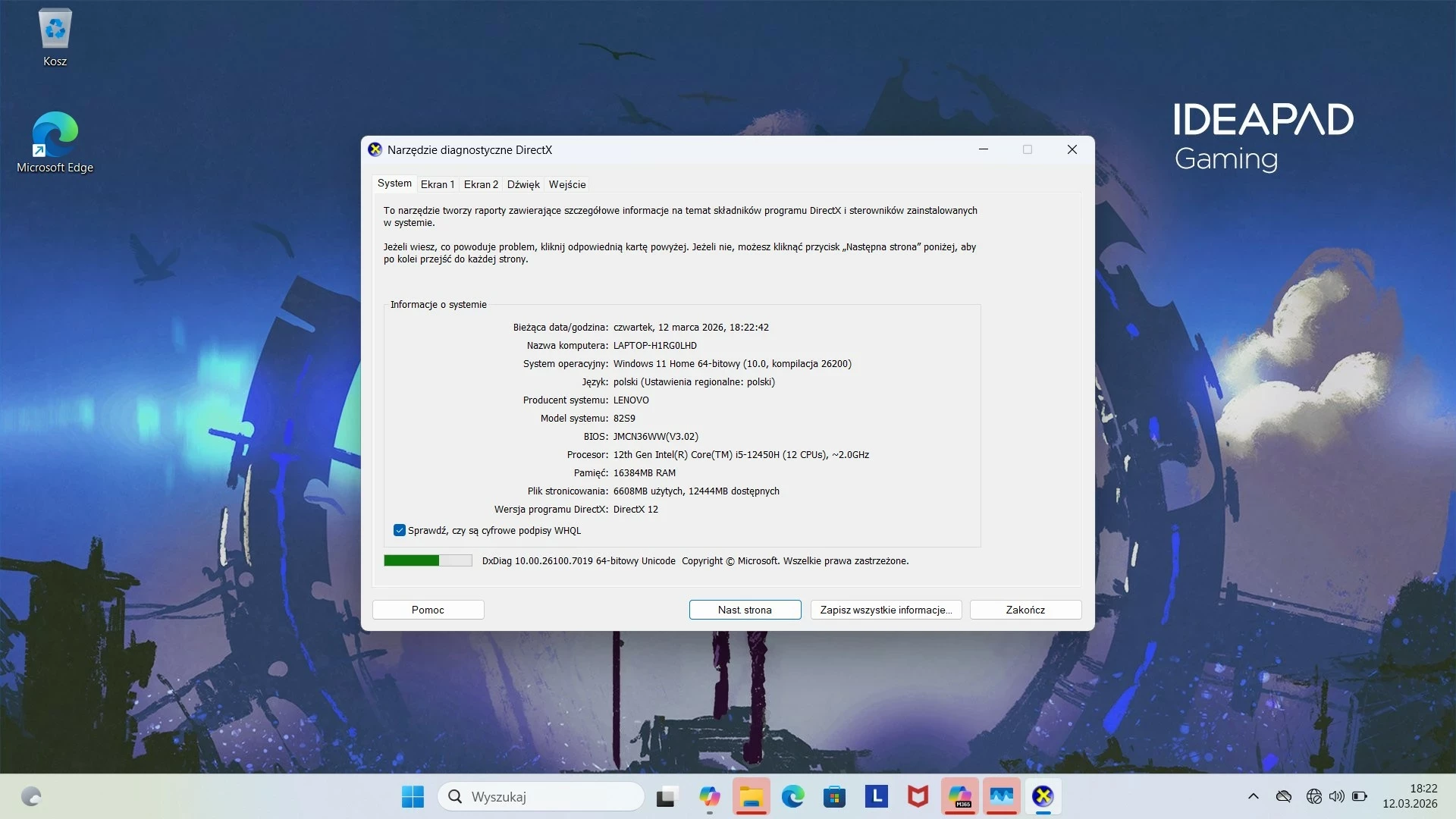Switch to the Dźwięk tab
The height and width of the screenshot is (819, 1456).
(523, 184)
